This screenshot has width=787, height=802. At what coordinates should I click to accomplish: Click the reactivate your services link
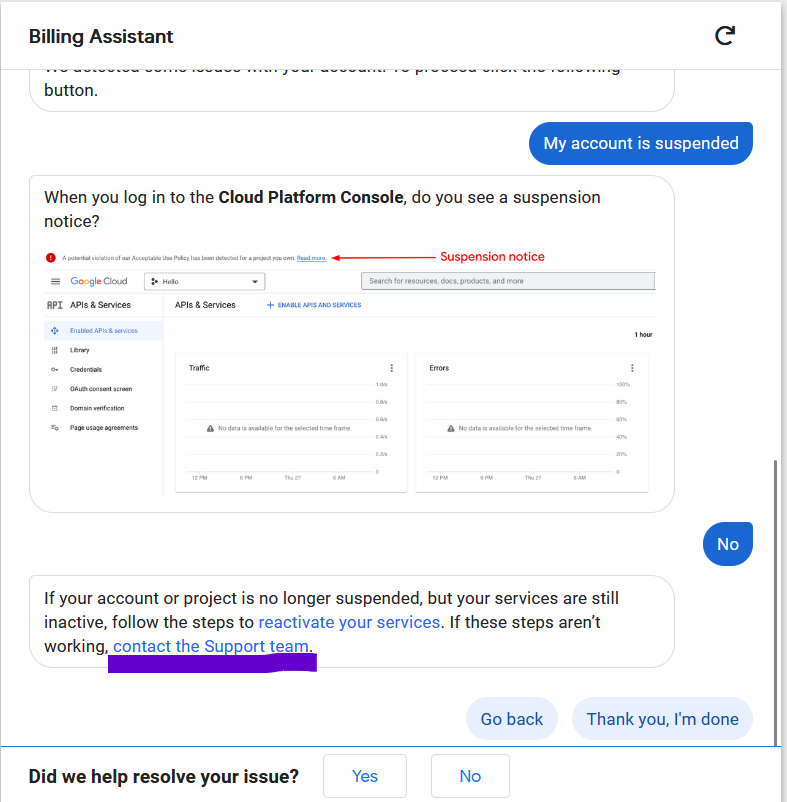click(x=349, y=622)
